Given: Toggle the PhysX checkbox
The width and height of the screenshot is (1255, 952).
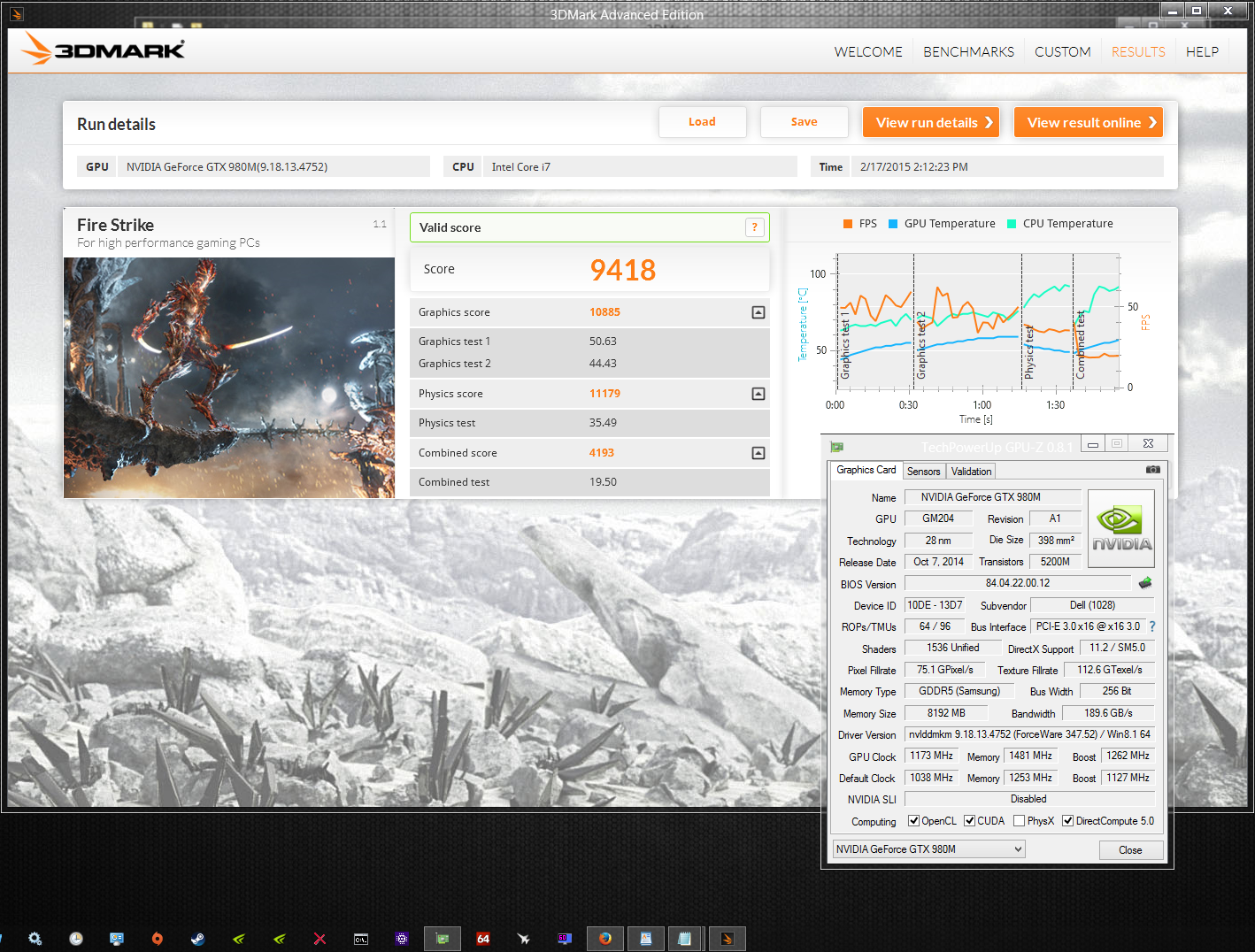Looking at the screenshot, I should pyautogui.click(x=1019, y=821).
